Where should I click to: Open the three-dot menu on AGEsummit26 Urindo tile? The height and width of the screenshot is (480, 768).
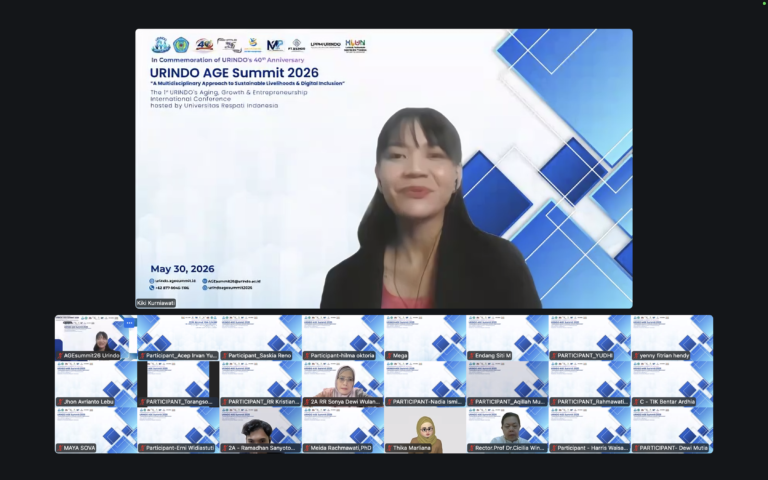[x=129, y=323]
